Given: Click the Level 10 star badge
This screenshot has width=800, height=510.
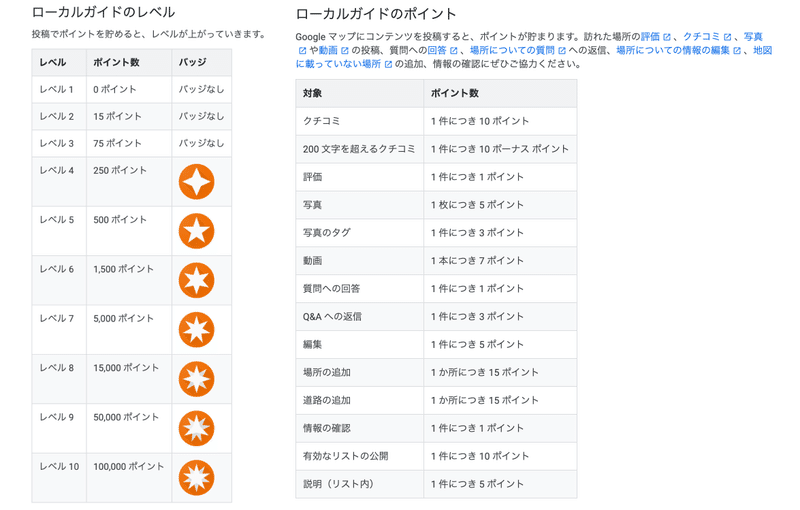Looking at the screenshot, I should tap(196, 478).
